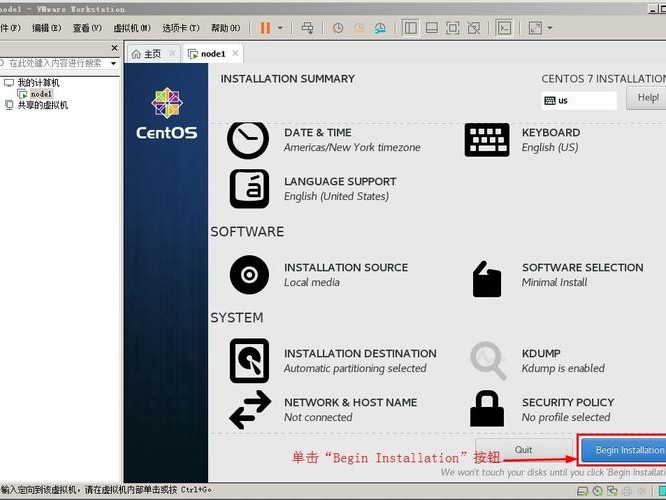Viewport: 666px width, 500px height.
Task: Toggle the thumbnail bar view icon
Action: click(432, 28)
